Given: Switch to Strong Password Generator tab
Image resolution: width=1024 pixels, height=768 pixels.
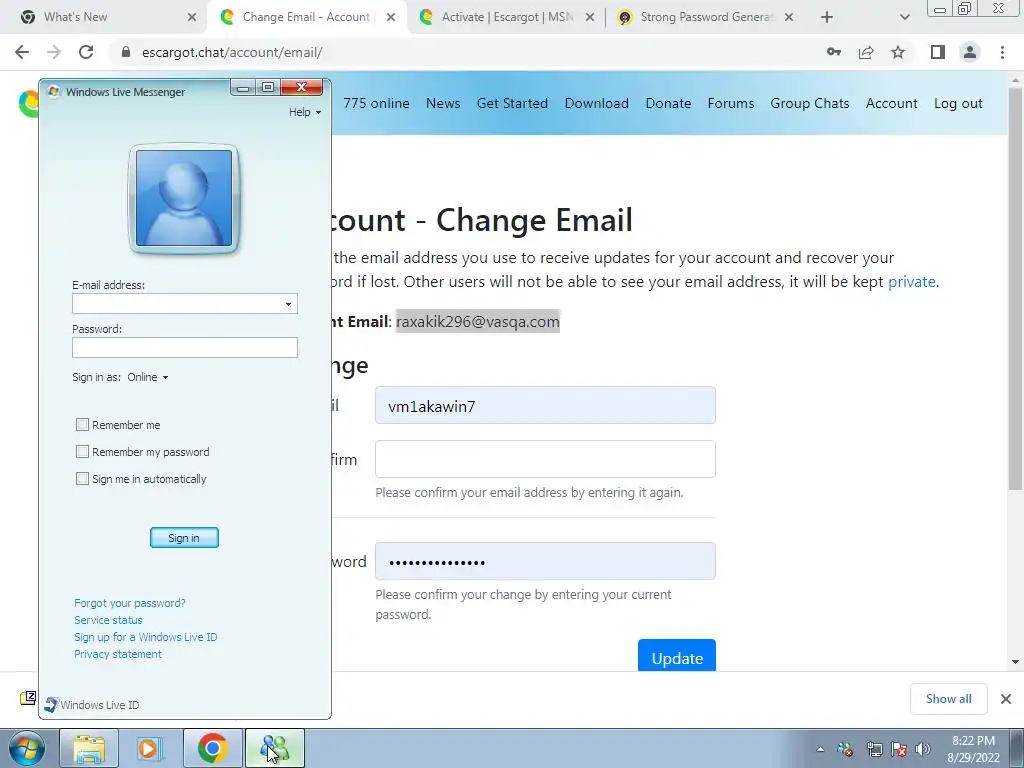Looking at the screenshot, I should pyautogui.click(x=705, y=17).
